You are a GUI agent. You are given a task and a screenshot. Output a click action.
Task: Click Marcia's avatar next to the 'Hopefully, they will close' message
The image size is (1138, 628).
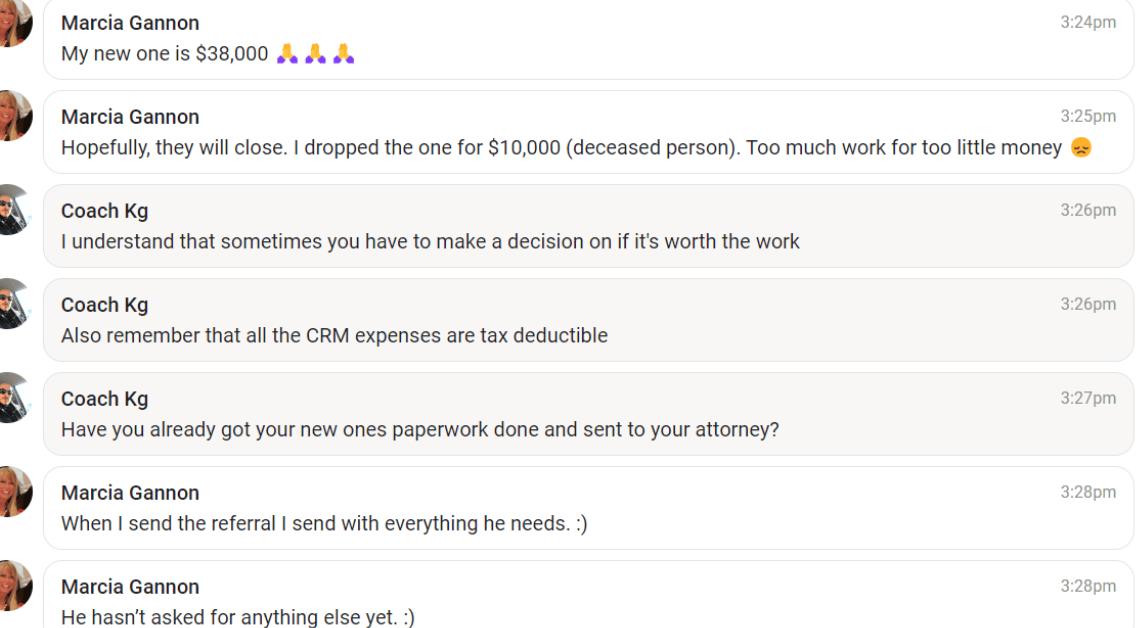click(14, 116)
